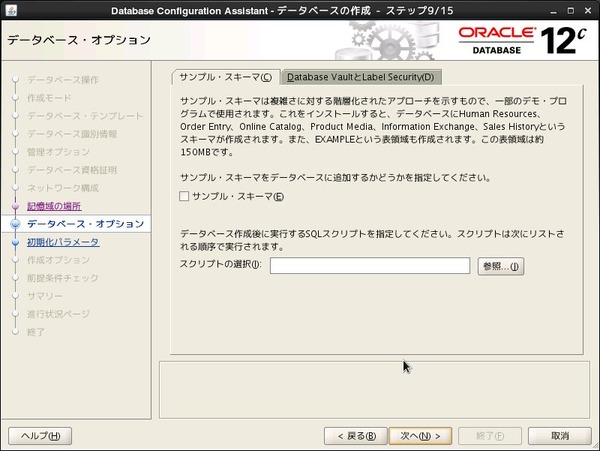The width and height of the screenshot is (600, 451).
Task: Click the 進行状況ページ step label
Action: [58, 314]
